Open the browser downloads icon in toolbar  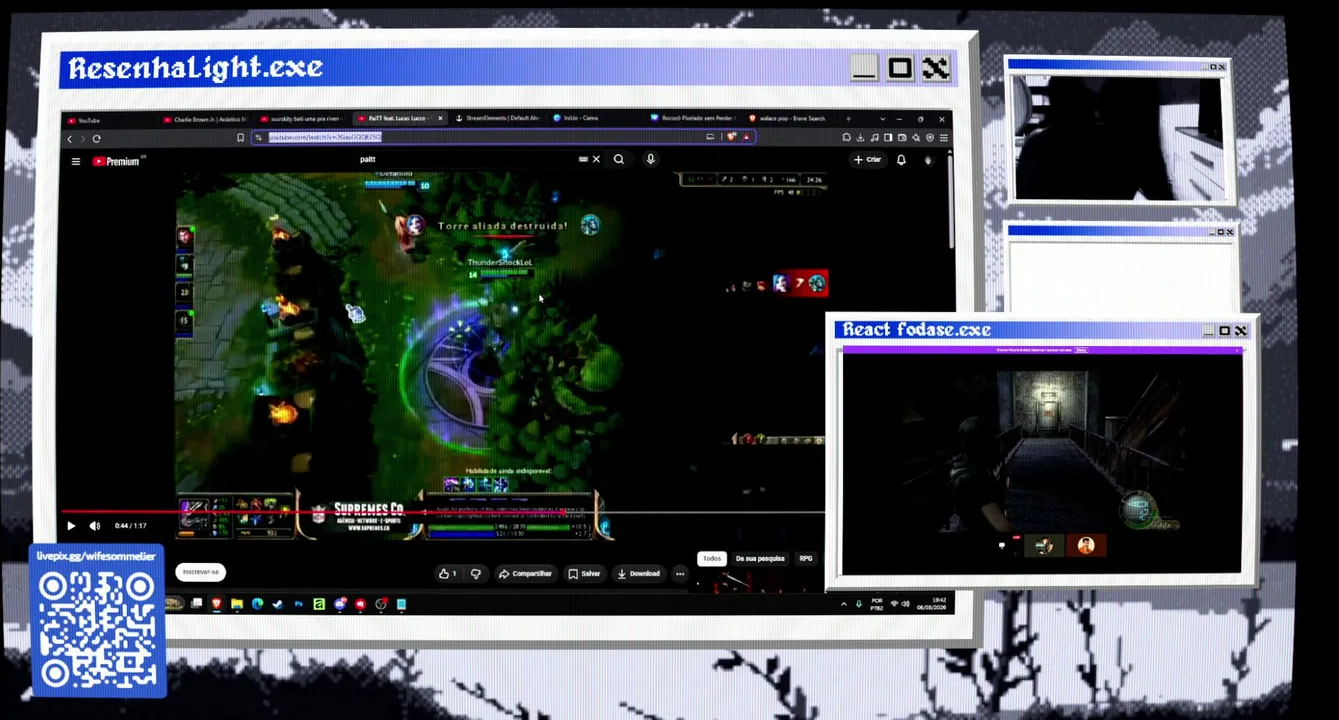pyautogui.click(x=860, y=138)
